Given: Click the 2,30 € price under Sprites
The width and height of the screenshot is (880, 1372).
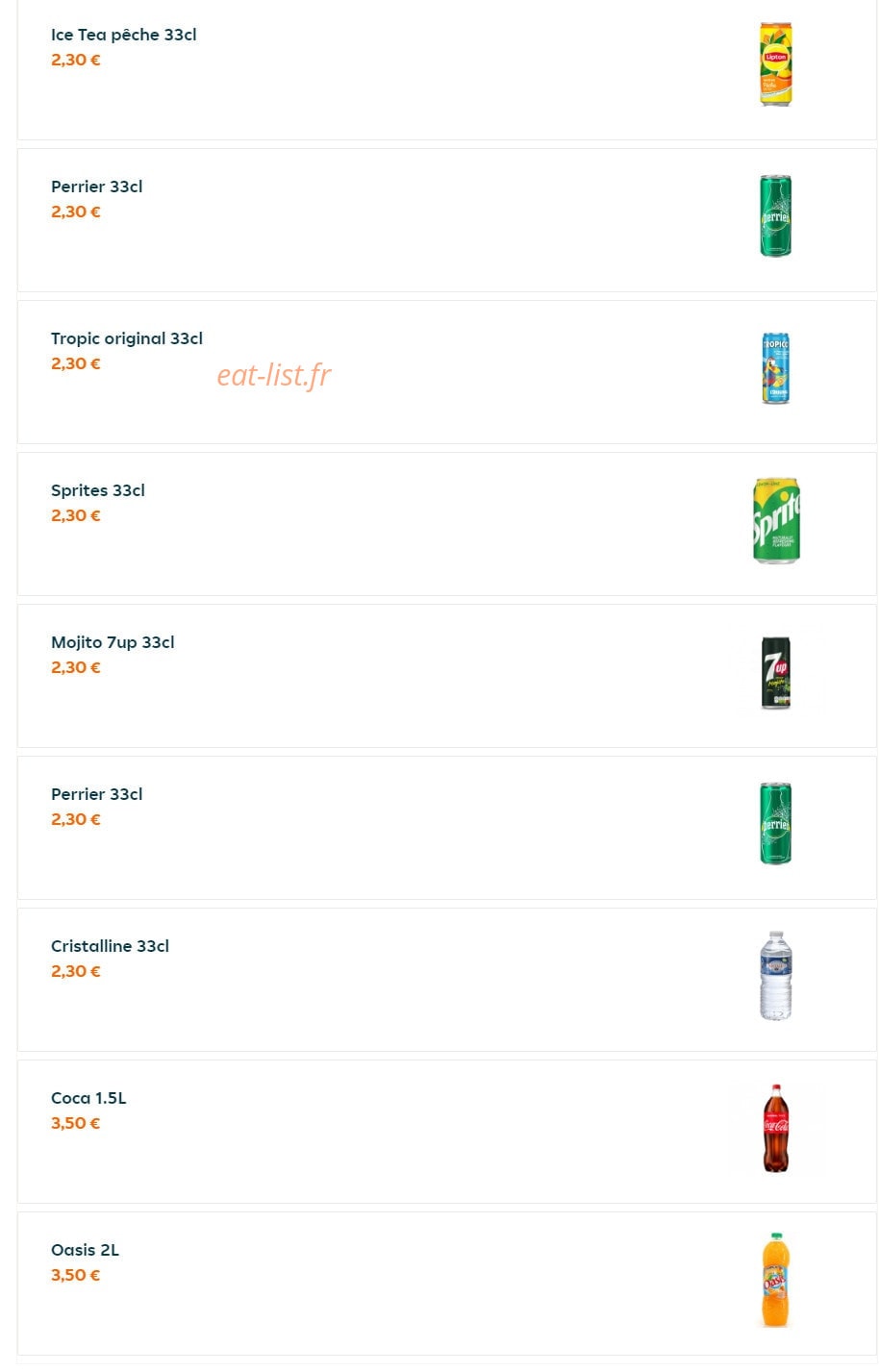Looking at the screenshot, I should 76,515.
